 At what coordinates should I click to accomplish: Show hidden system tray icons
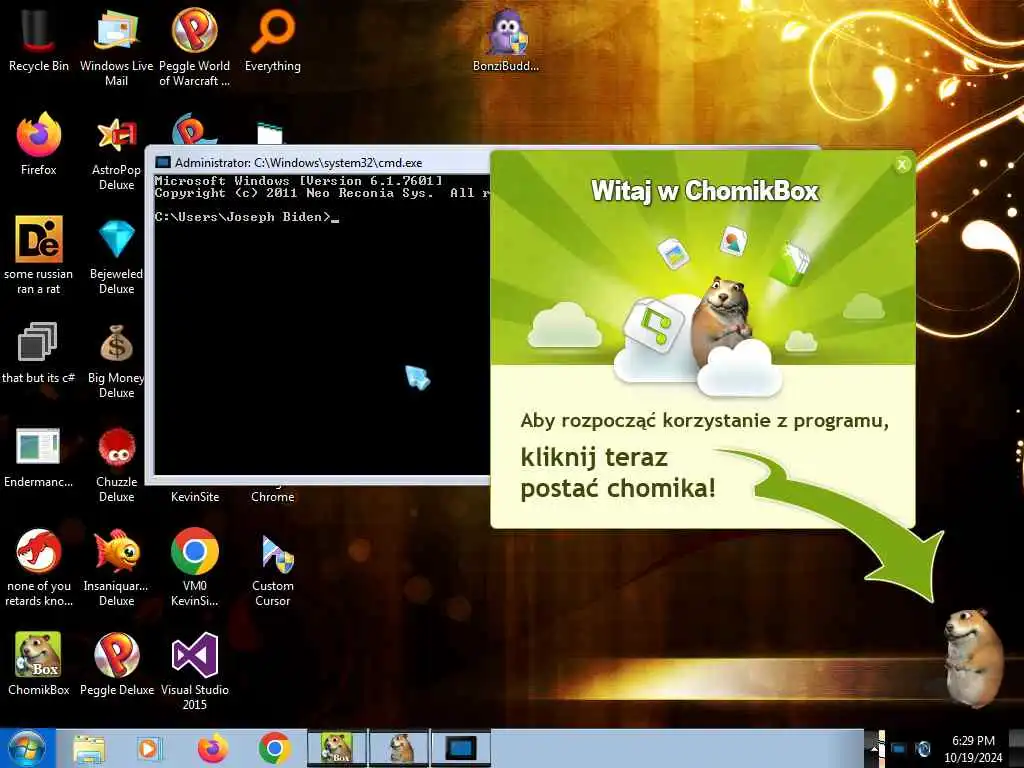[874, 750]
